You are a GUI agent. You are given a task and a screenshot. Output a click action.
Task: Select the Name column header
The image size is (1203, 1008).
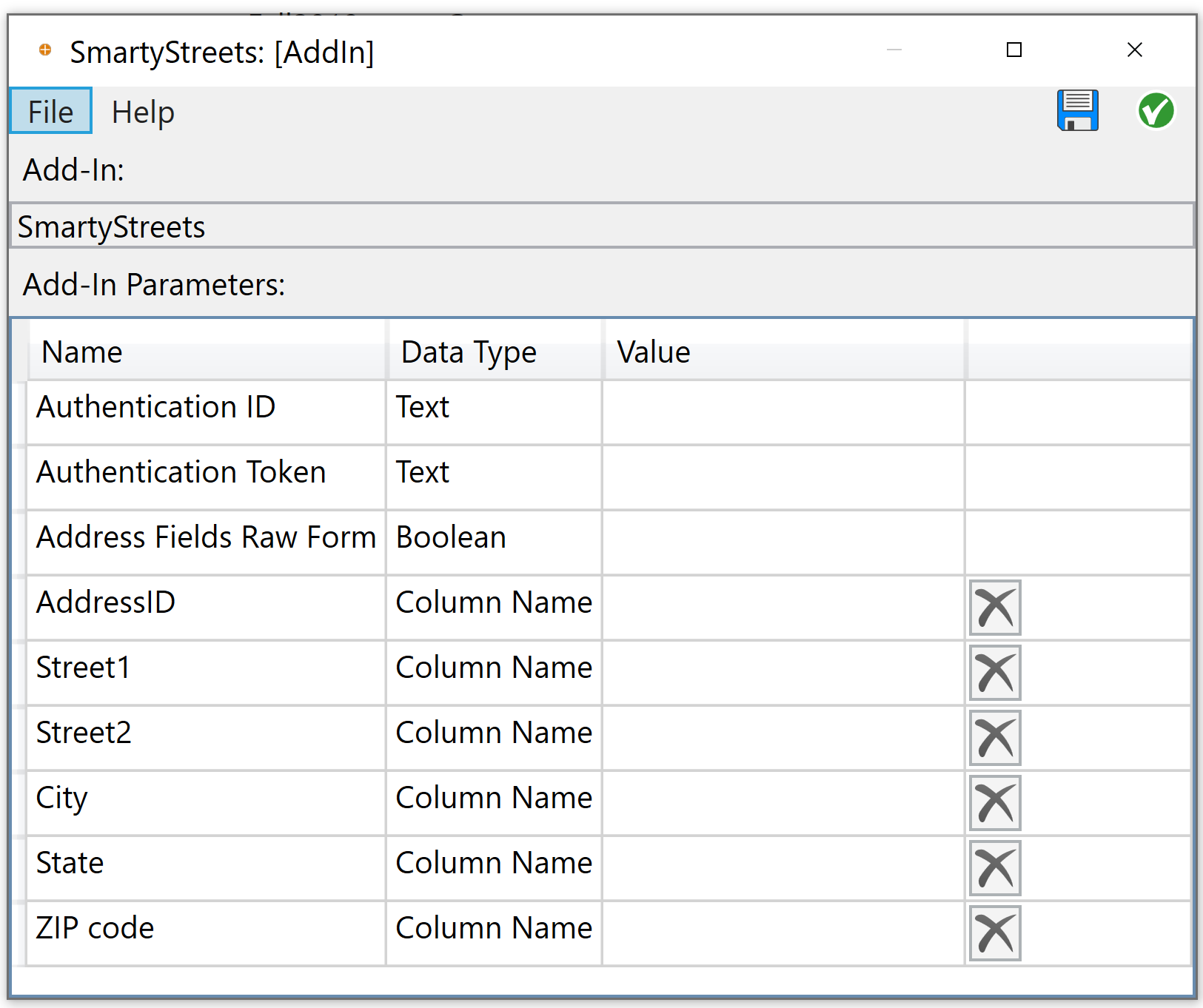[x=81, y=352]
